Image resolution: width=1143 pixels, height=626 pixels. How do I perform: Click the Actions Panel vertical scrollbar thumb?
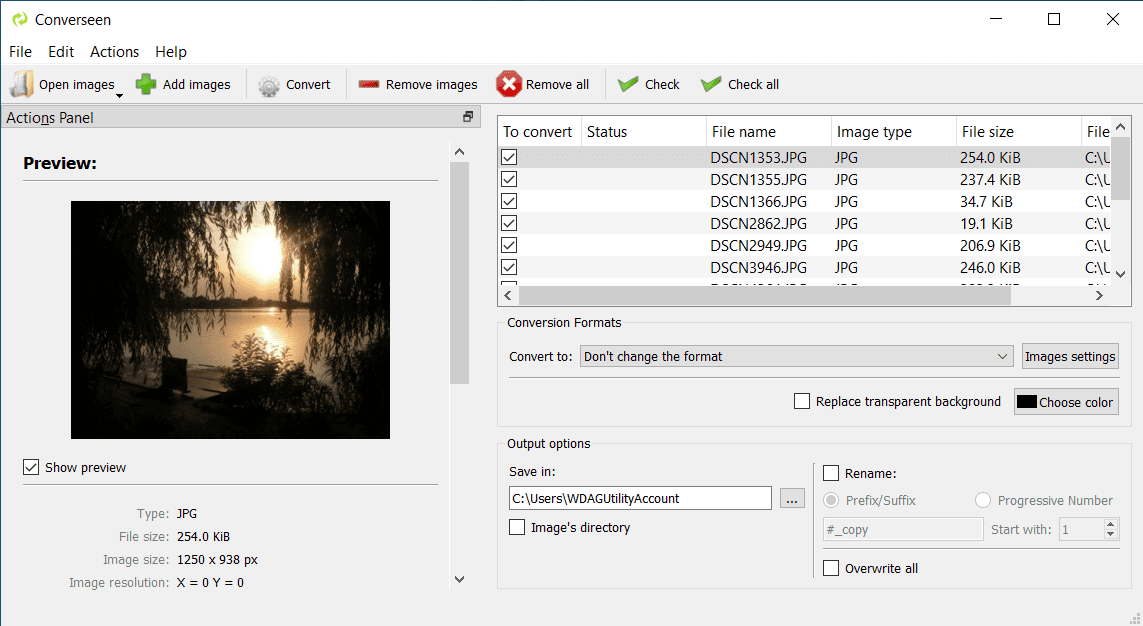point(459,273)
